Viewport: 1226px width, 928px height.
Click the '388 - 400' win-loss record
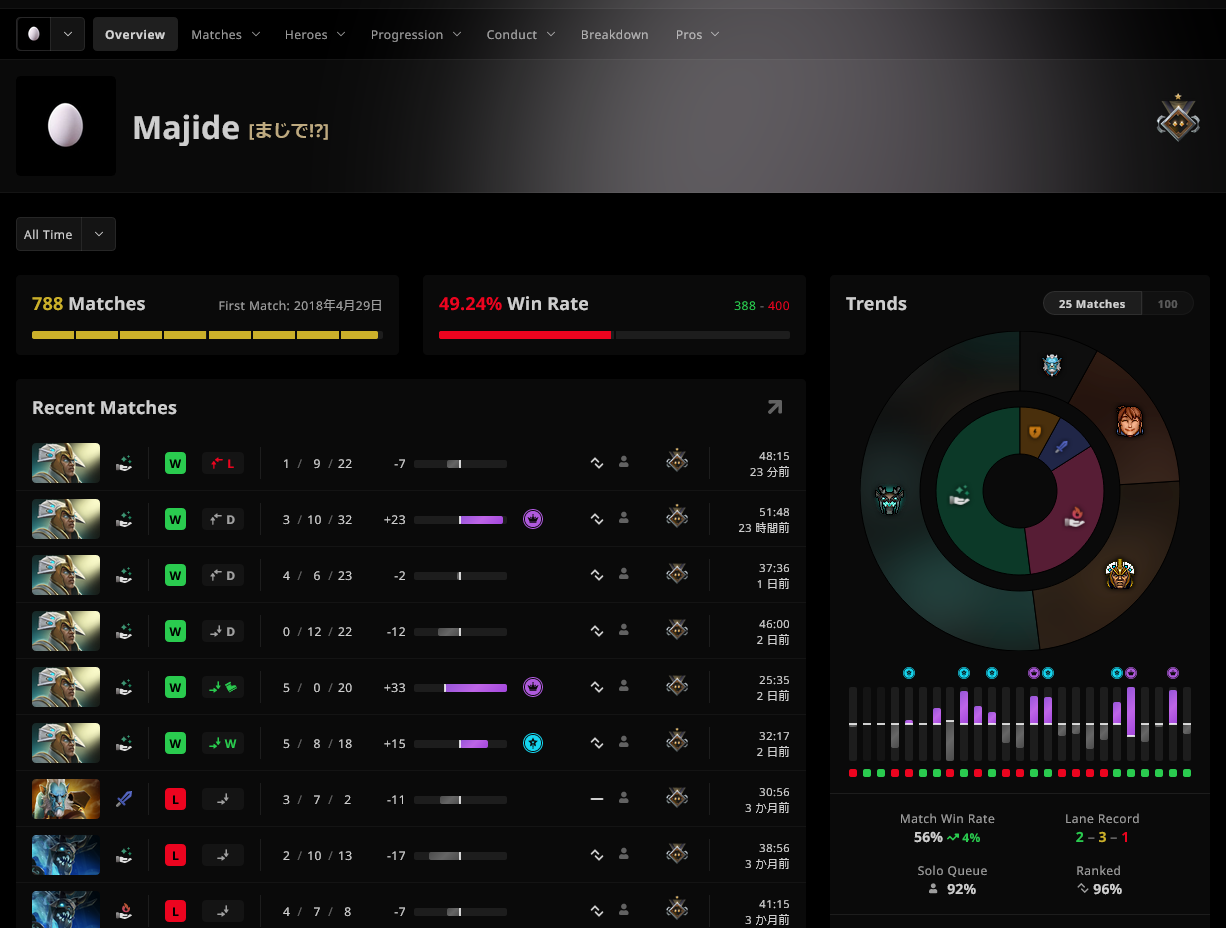[762, 305]
